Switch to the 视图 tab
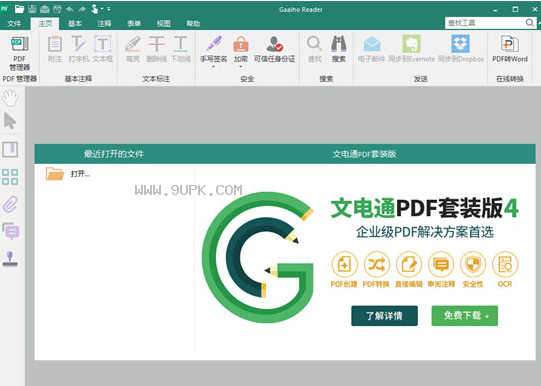This screenshot has width=541, height=386. [x=164, y=23]
